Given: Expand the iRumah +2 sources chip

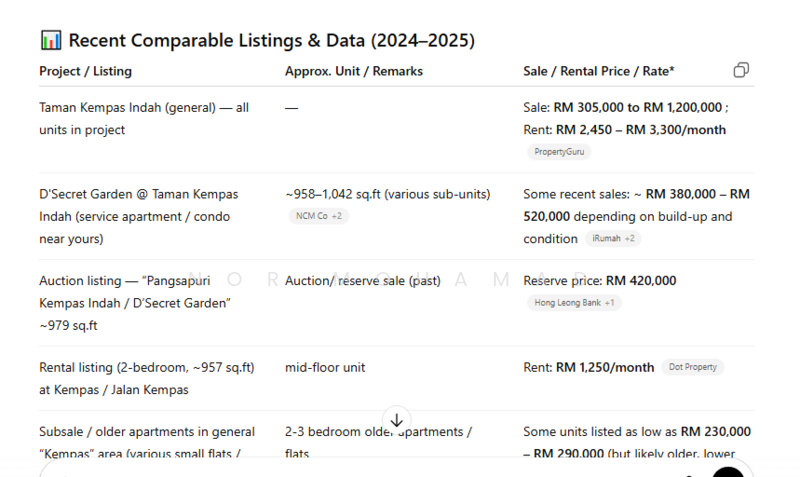Looking at the screenshot, I should click(x=614, y=239).
